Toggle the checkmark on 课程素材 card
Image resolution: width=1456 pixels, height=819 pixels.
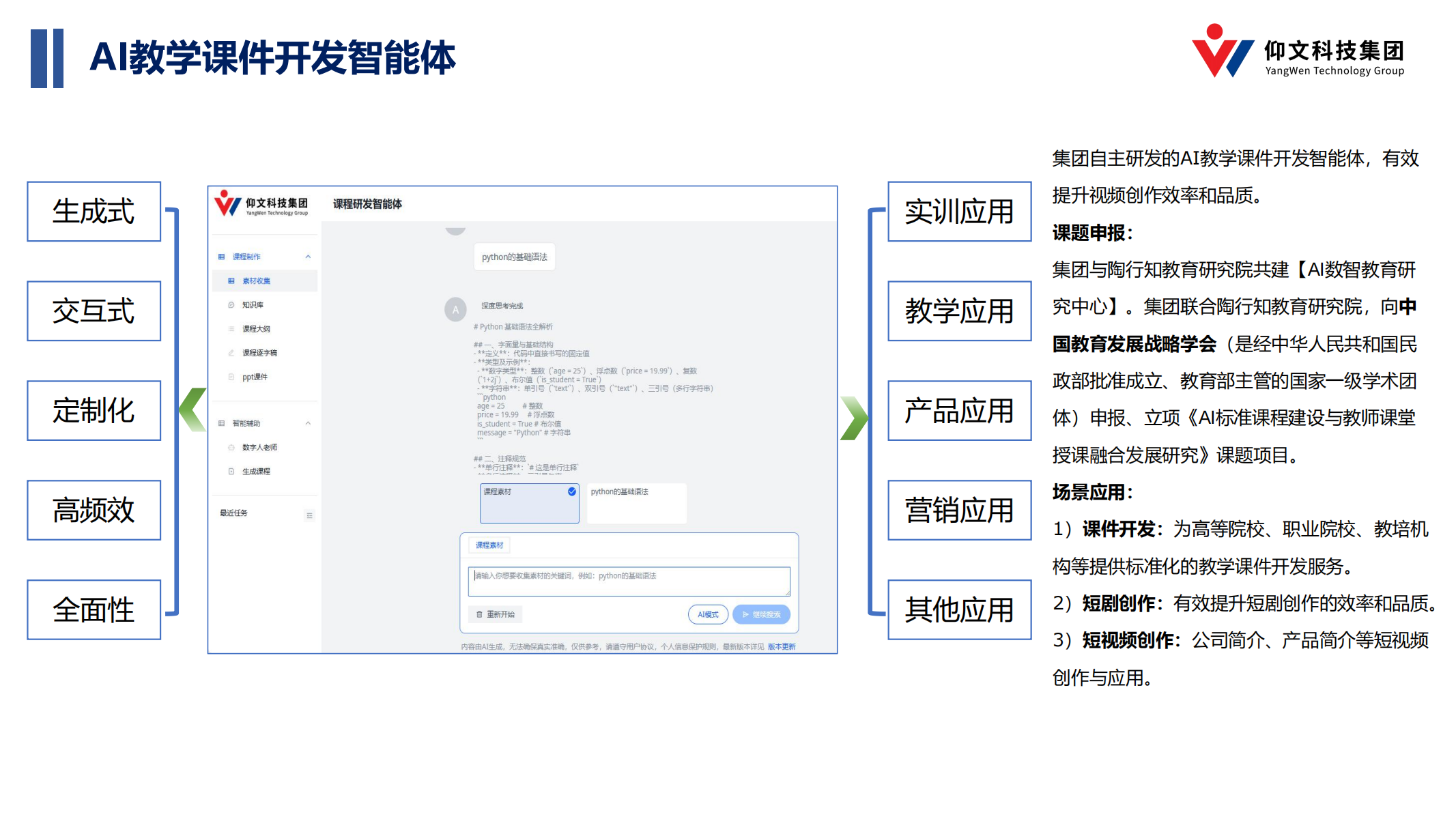click(x=571, y=491)
